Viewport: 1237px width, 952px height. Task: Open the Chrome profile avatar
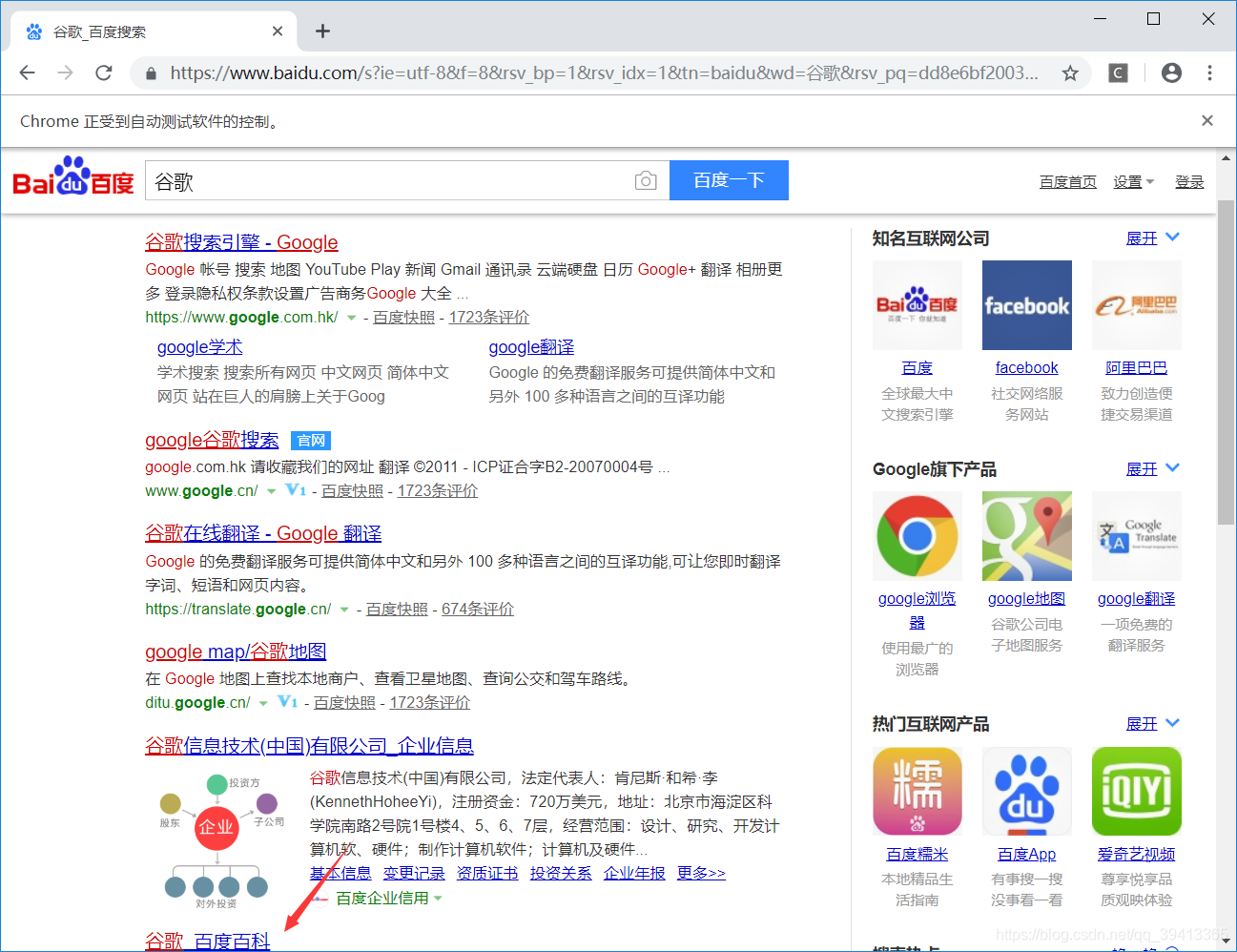click(x=1172, y=72)
